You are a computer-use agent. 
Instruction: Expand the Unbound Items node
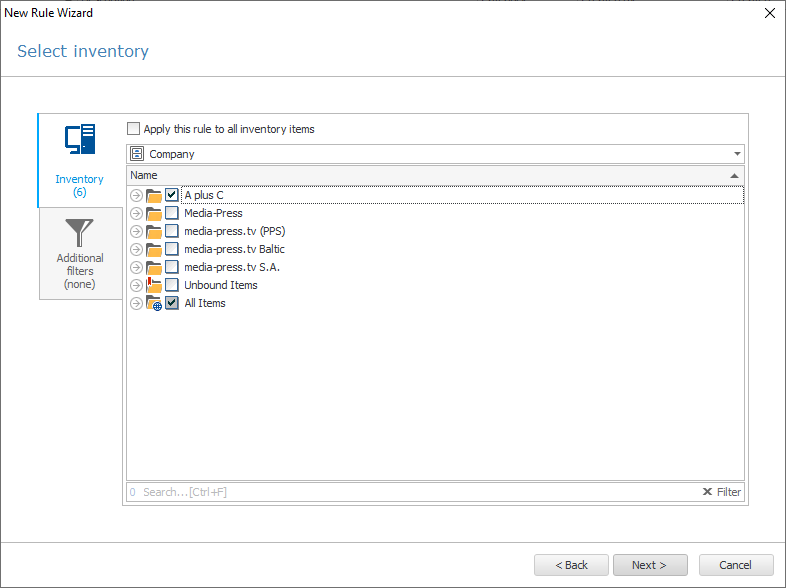pyautogui.click(x=136, y=285)
